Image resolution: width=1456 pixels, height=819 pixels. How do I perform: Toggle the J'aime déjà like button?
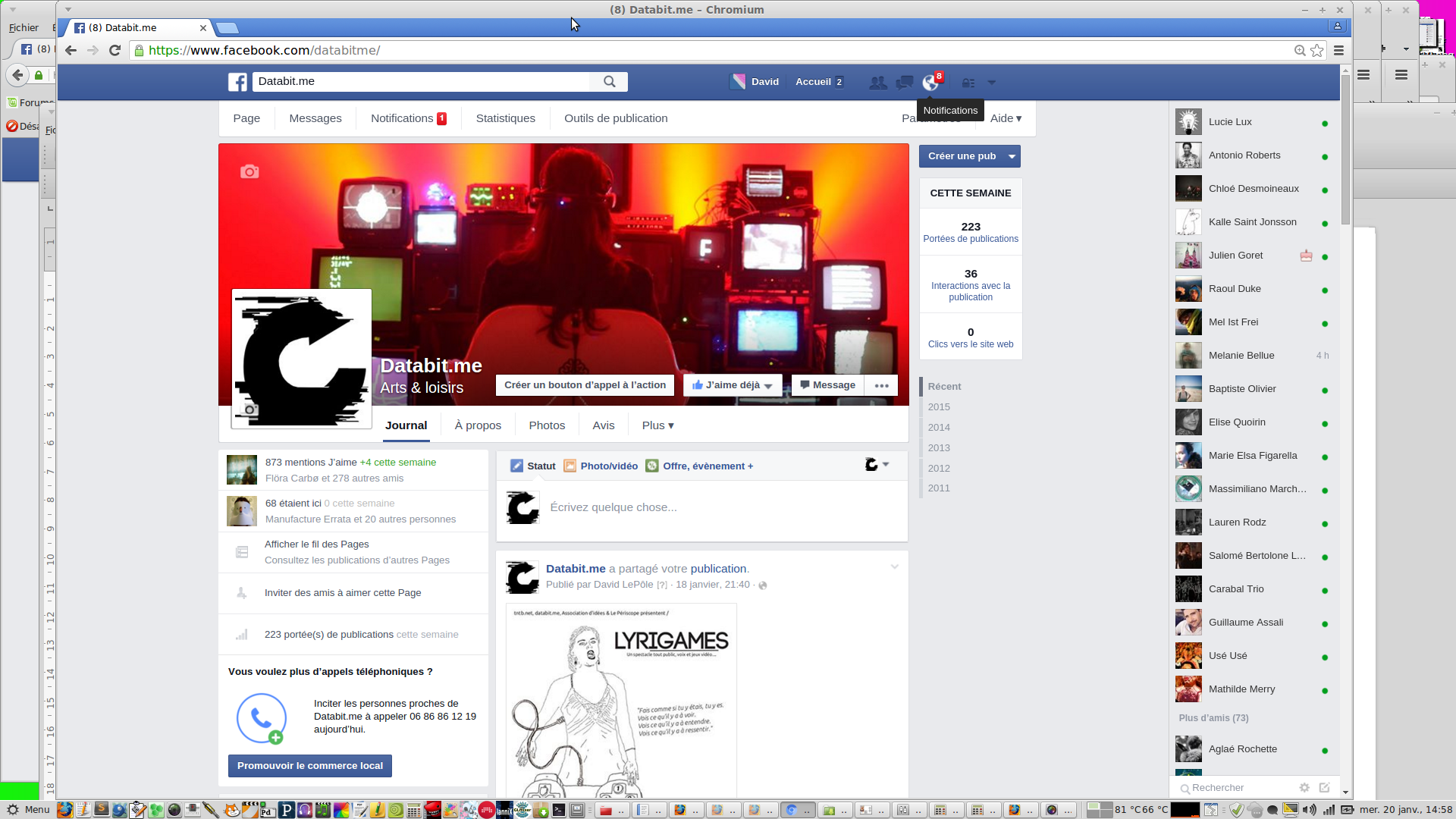[732, 385]
